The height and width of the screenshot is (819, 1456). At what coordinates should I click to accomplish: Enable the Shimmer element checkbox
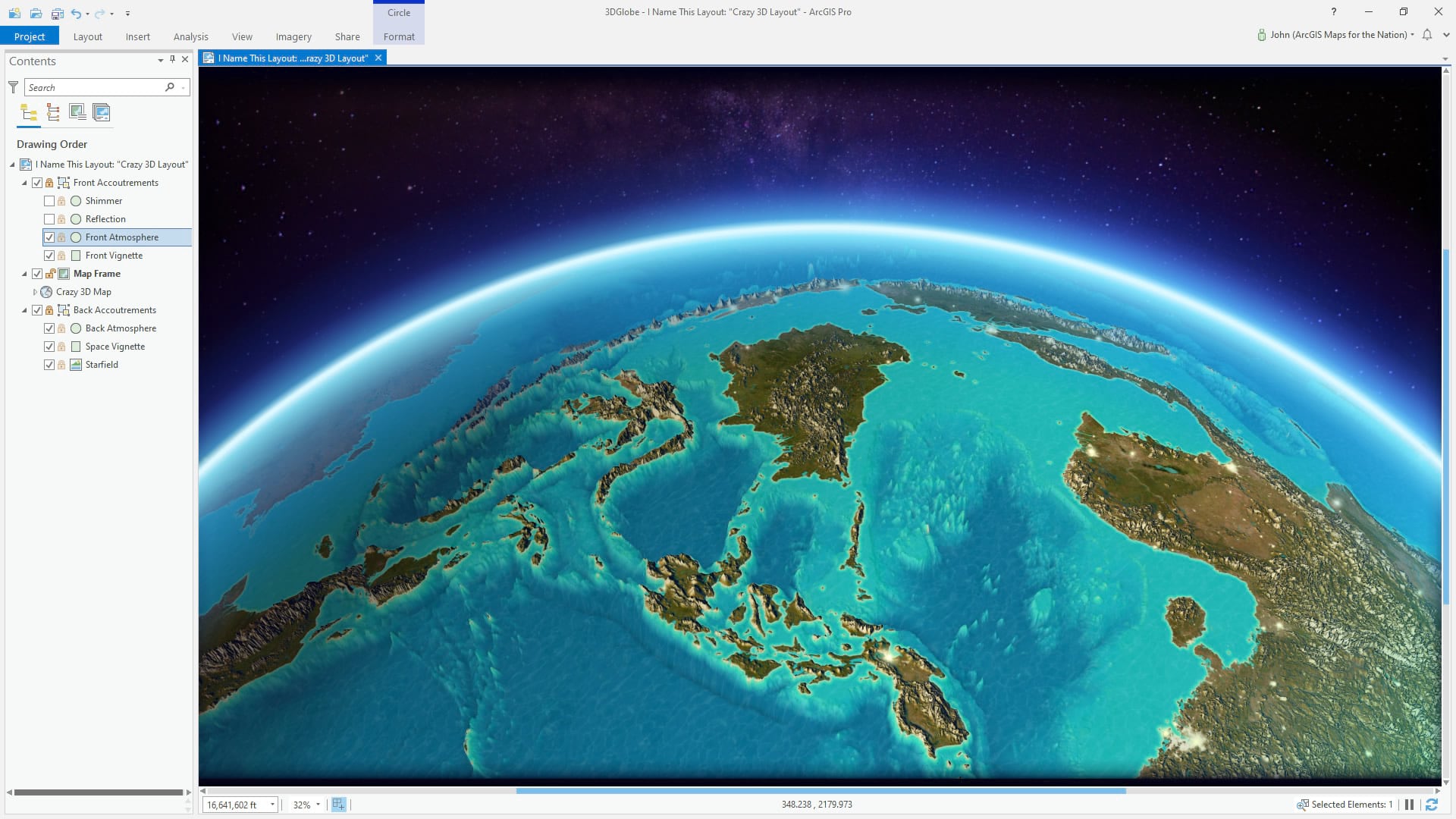tap(49, 201)
